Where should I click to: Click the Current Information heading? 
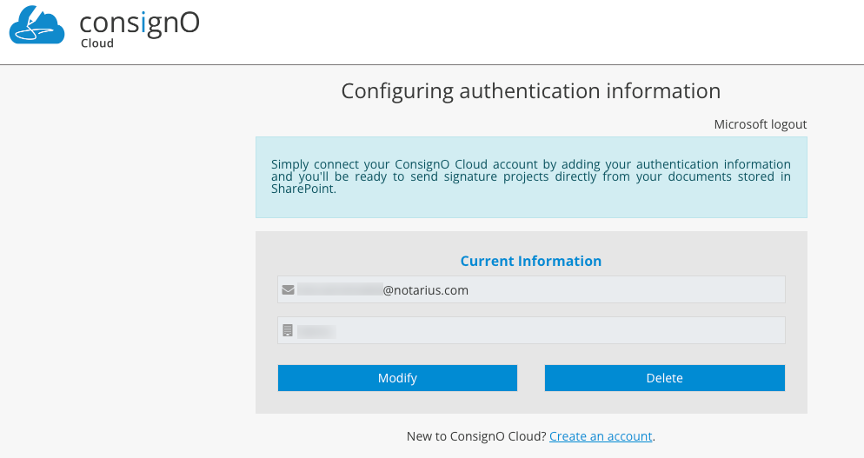[x=530, y=261]
